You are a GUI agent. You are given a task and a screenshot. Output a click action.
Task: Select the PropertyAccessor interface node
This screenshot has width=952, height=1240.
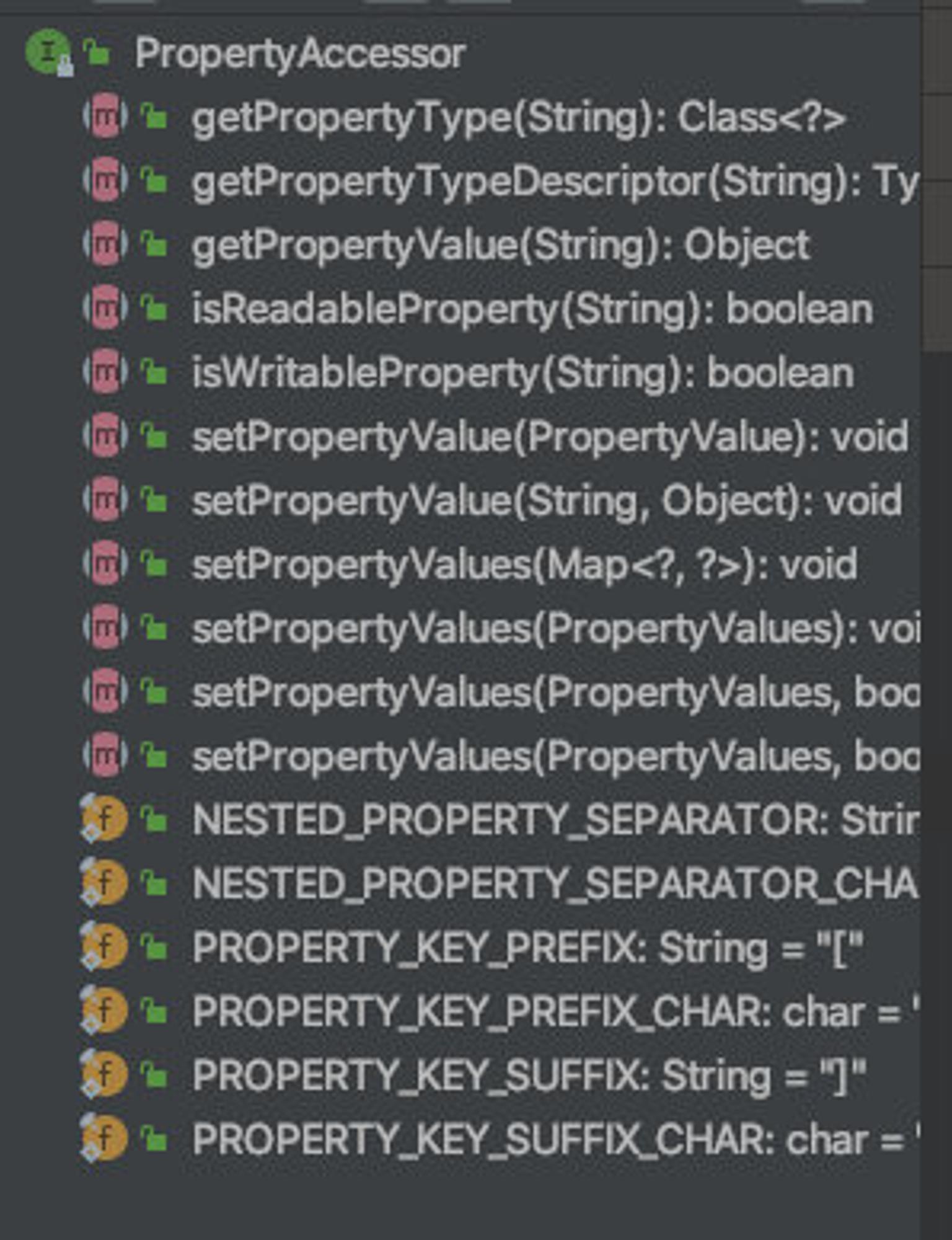(x=300, y=54)
